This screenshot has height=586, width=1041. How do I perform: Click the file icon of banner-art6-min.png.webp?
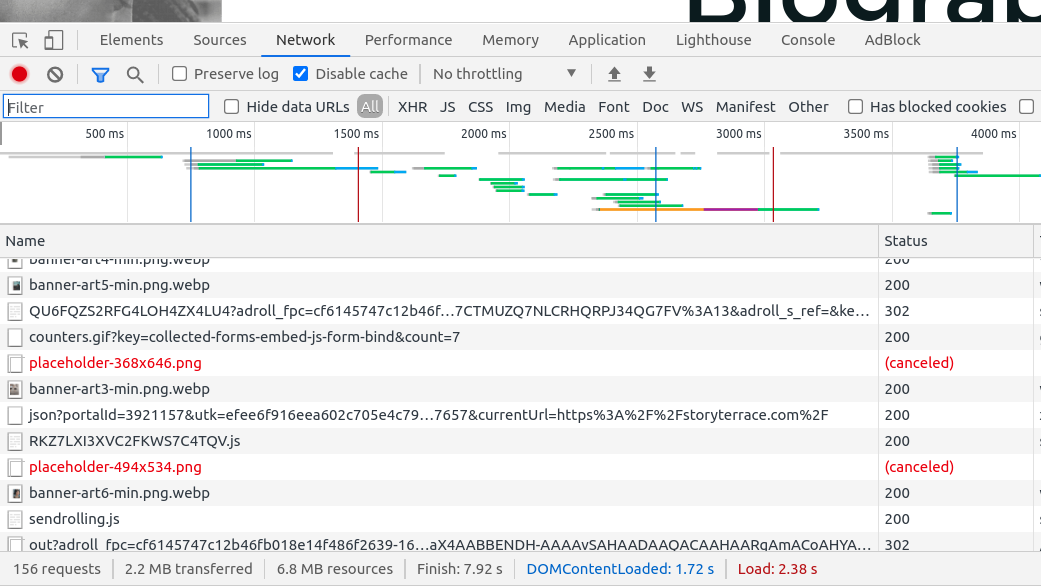pos(15,493)
